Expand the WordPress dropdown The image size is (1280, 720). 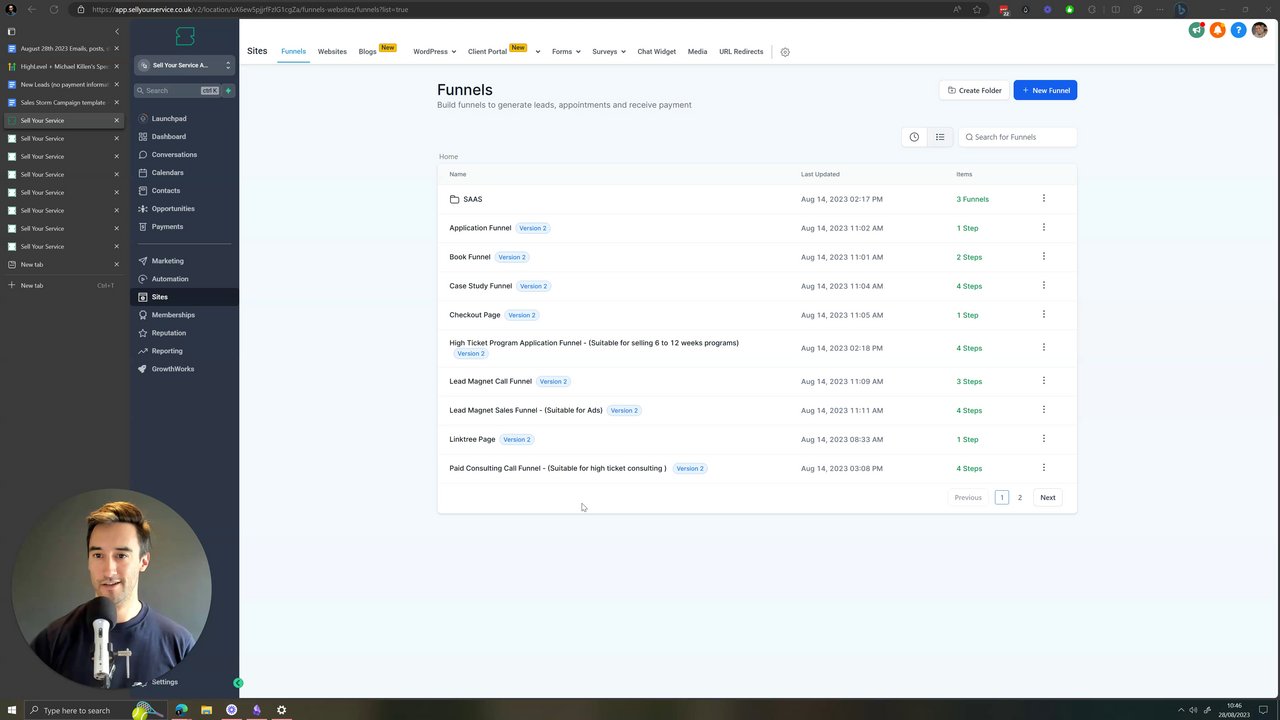point(435,51)
